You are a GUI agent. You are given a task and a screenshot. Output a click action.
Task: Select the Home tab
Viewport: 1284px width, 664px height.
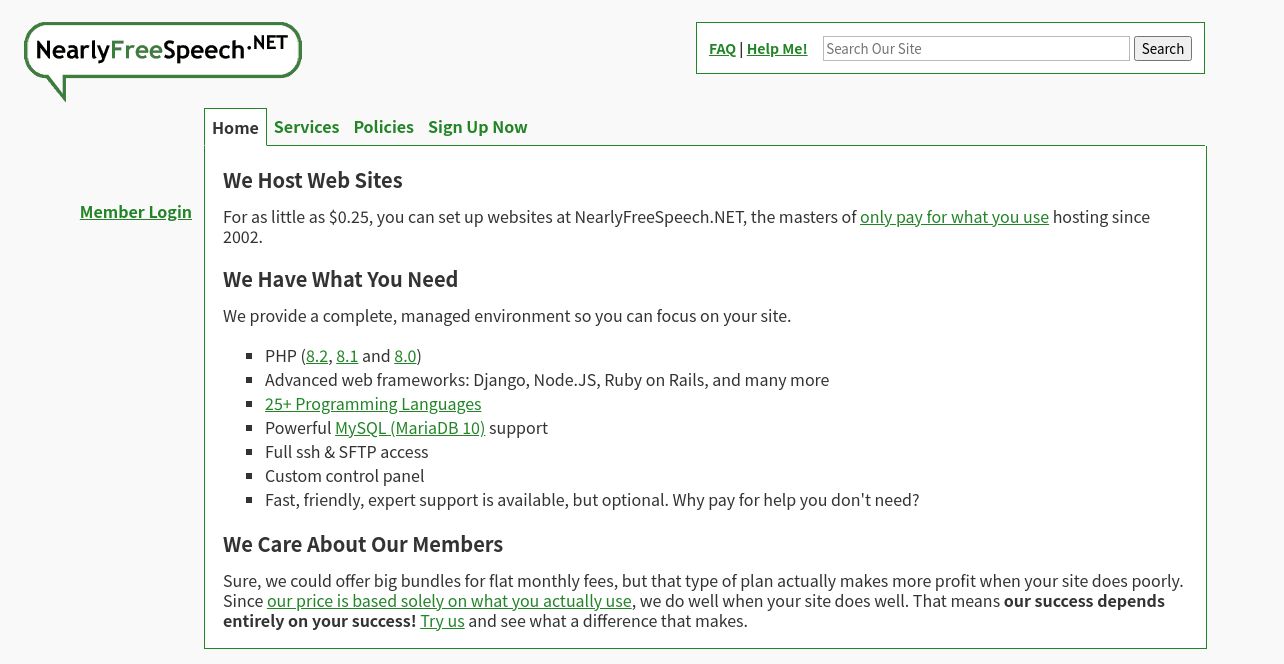[235, 128]
